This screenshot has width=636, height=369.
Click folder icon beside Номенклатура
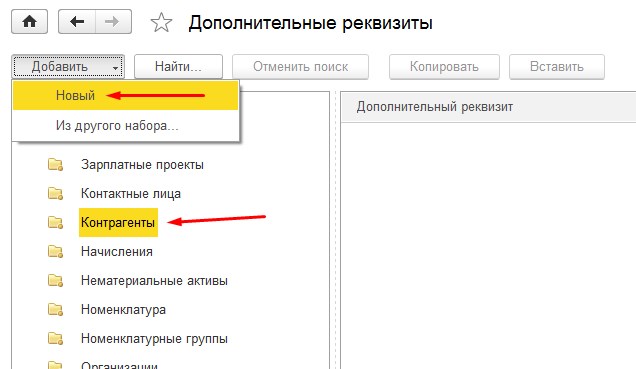coord(56,309)
